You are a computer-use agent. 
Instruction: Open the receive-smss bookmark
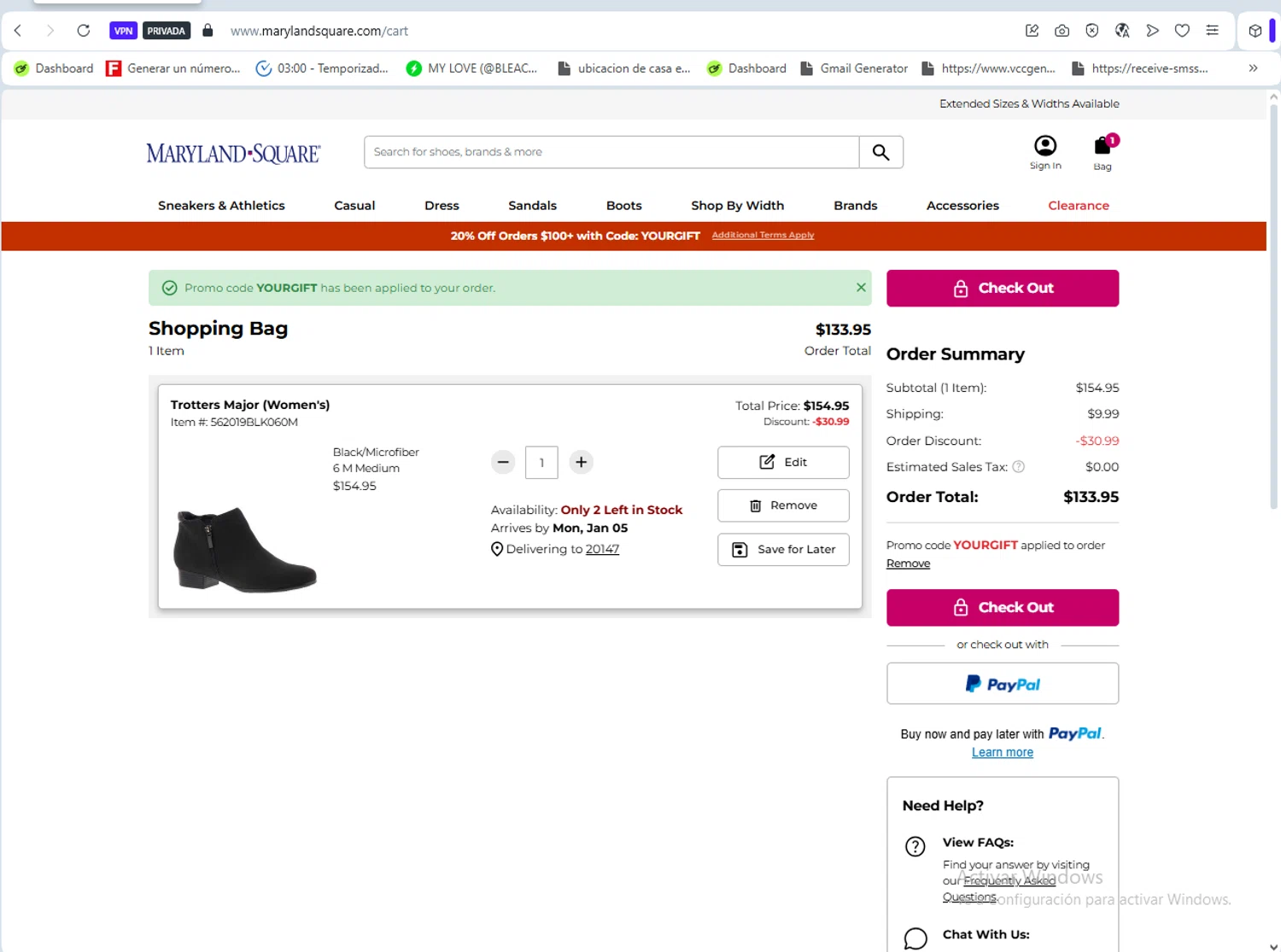1139,68
